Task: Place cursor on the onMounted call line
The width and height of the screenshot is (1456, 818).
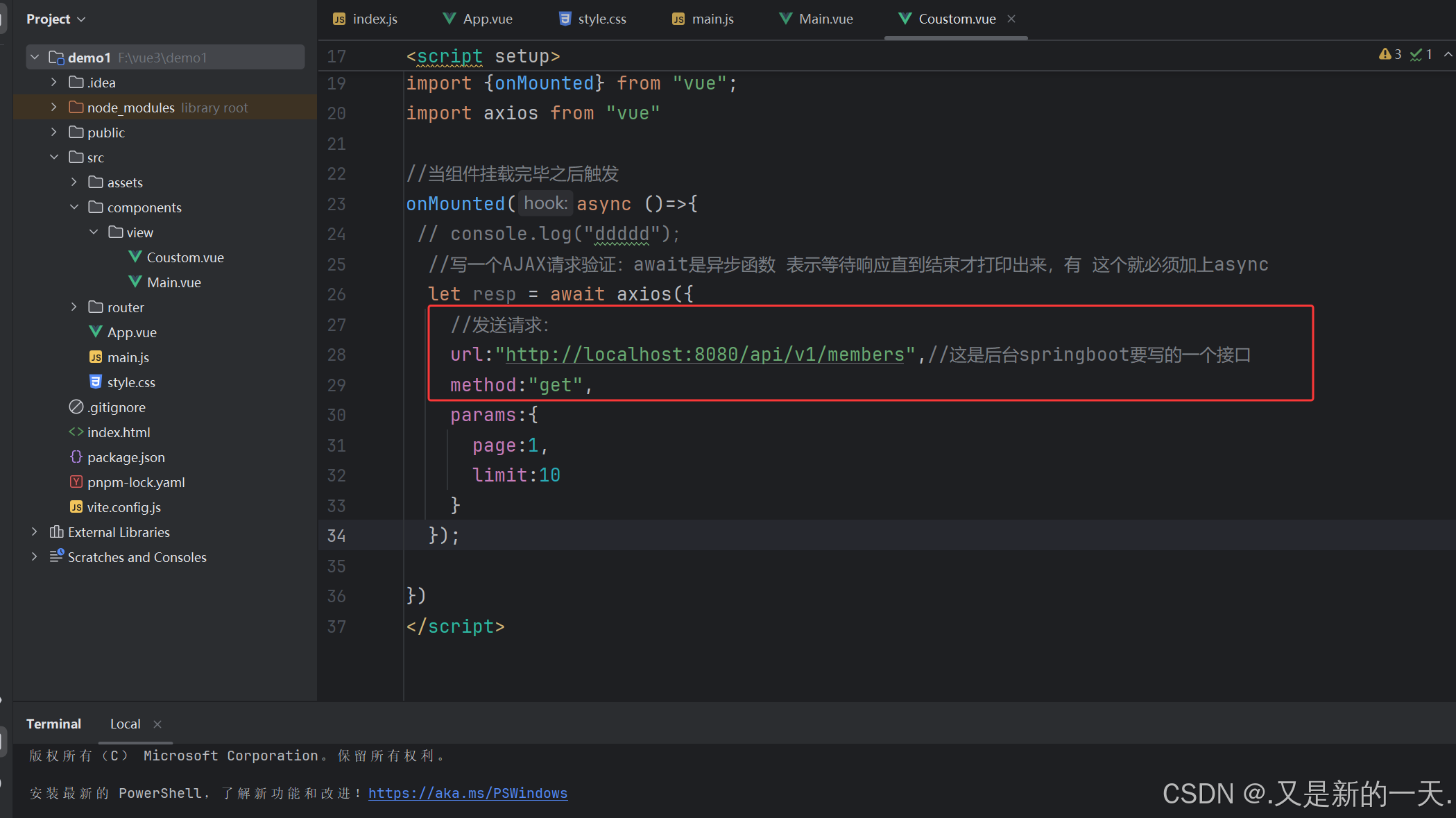Action: 551,204
